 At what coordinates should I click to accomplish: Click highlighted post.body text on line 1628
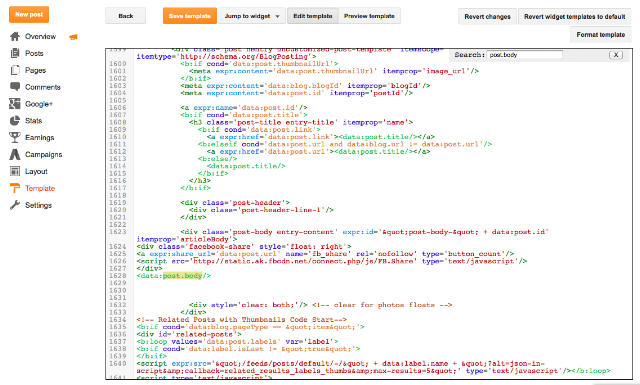click(182, 276)
